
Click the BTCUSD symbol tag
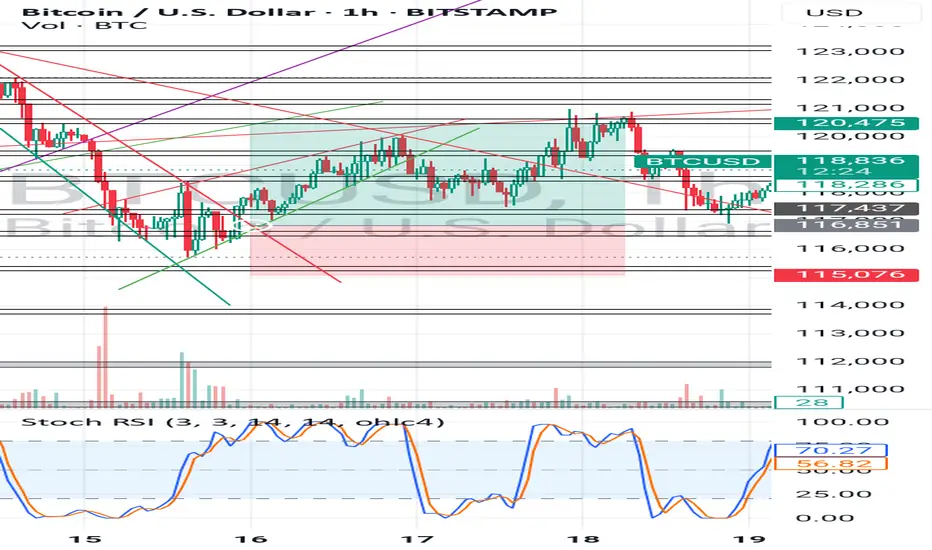[x=703, y=161]
